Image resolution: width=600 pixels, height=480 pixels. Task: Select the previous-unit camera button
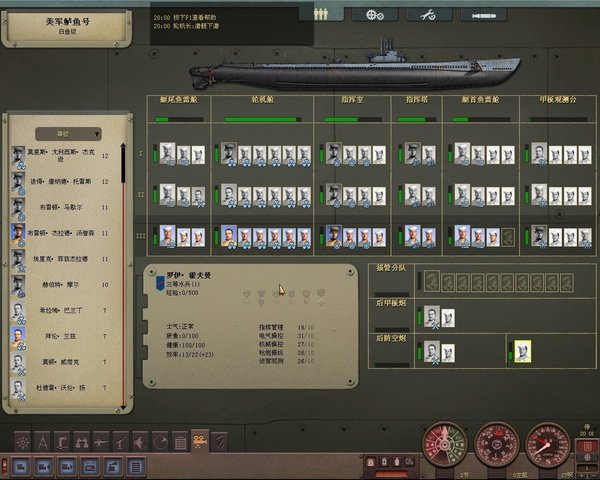coord(44,467)
